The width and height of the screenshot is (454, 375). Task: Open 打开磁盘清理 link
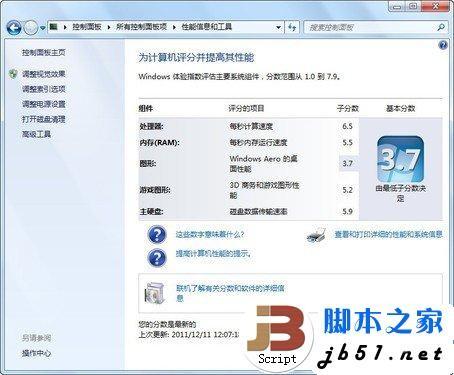tap(44, 119)
